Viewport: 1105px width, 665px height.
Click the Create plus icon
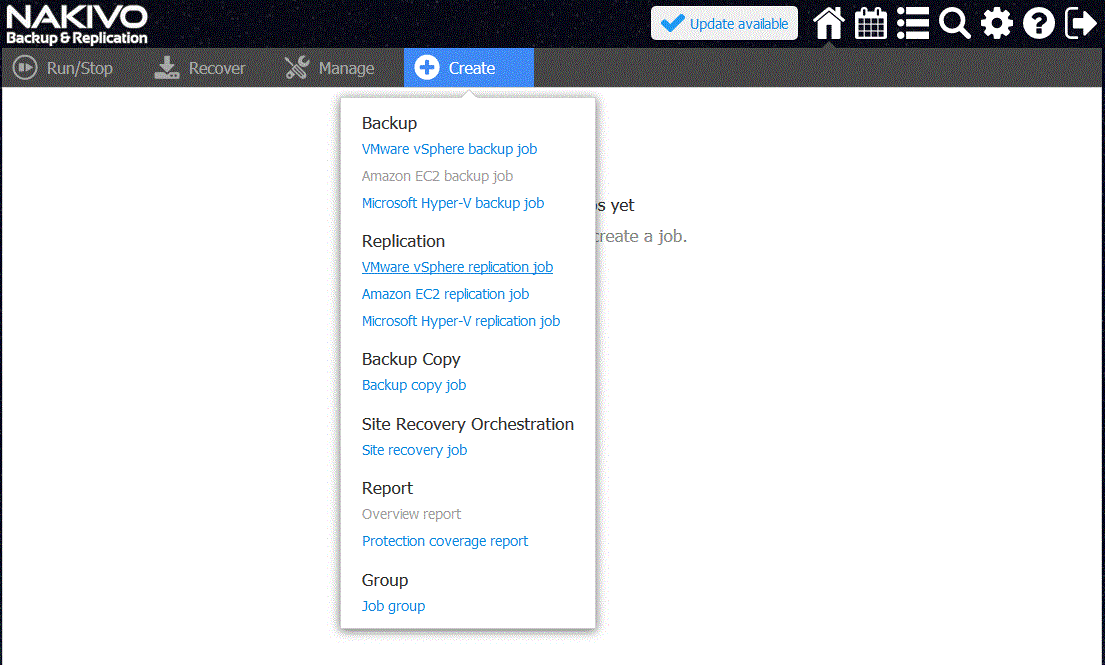tap(426, 68)
